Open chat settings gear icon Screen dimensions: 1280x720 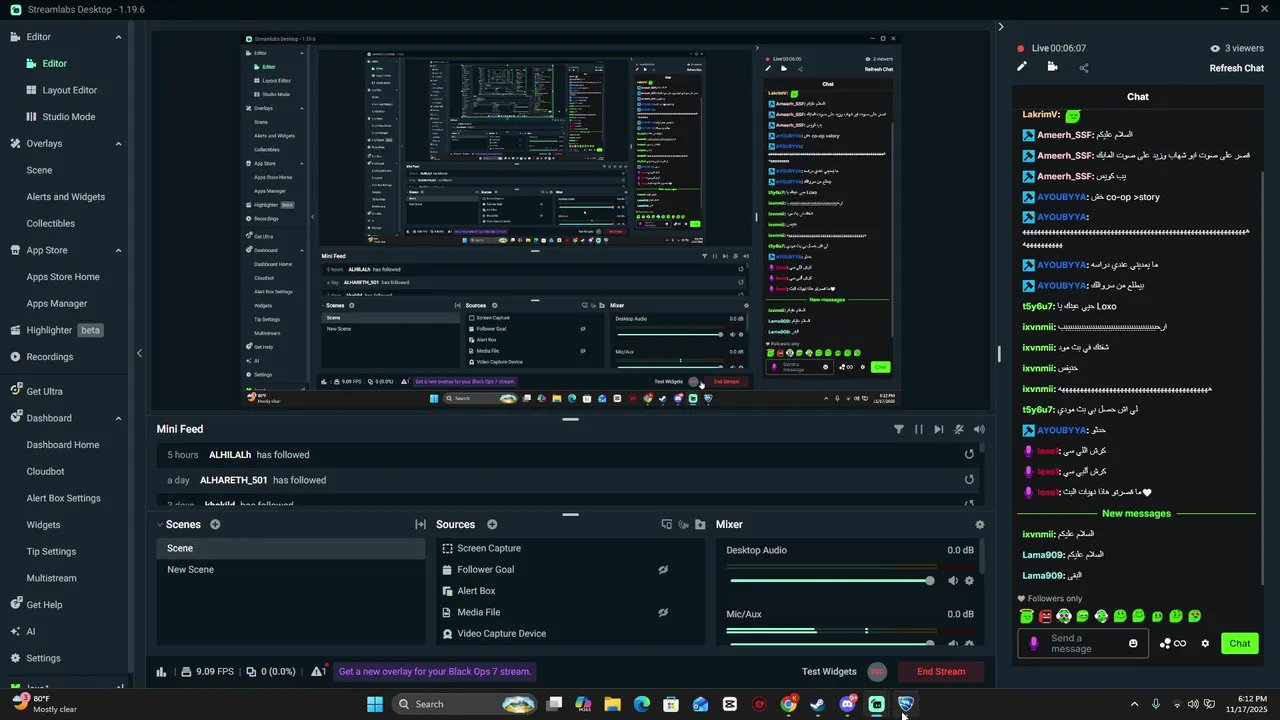coord(1205,643)
